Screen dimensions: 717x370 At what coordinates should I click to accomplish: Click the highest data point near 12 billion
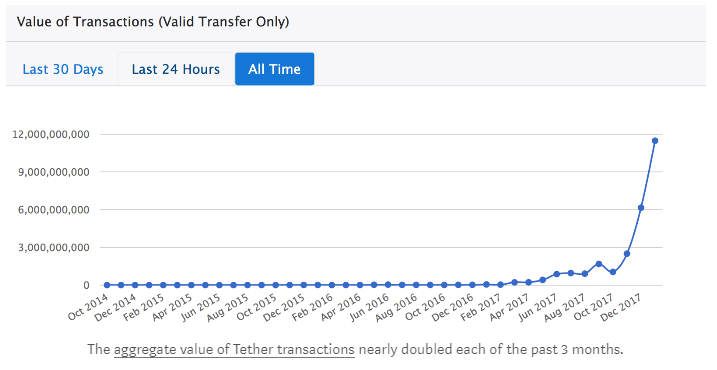655,141
